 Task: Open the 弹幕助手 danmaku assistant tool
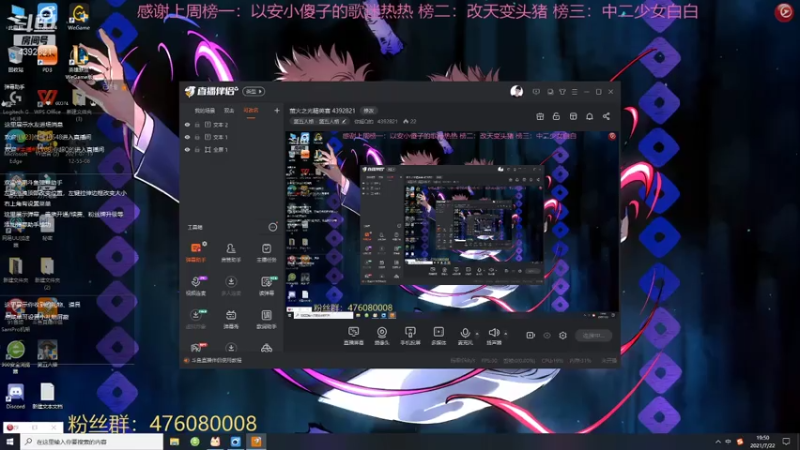coord(196,253)
